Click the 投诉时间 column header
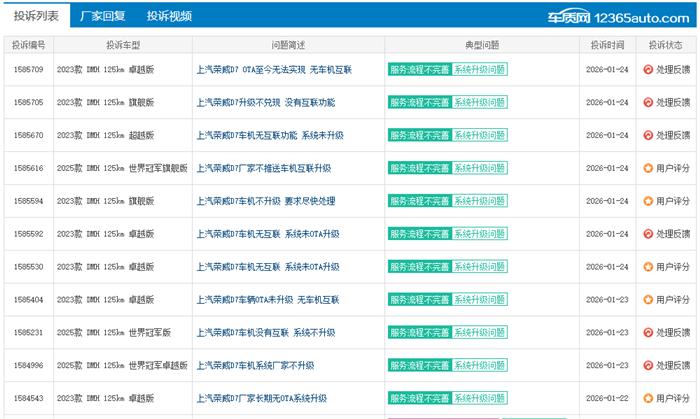The image size is (700, 419). click(x=607, y=45)
